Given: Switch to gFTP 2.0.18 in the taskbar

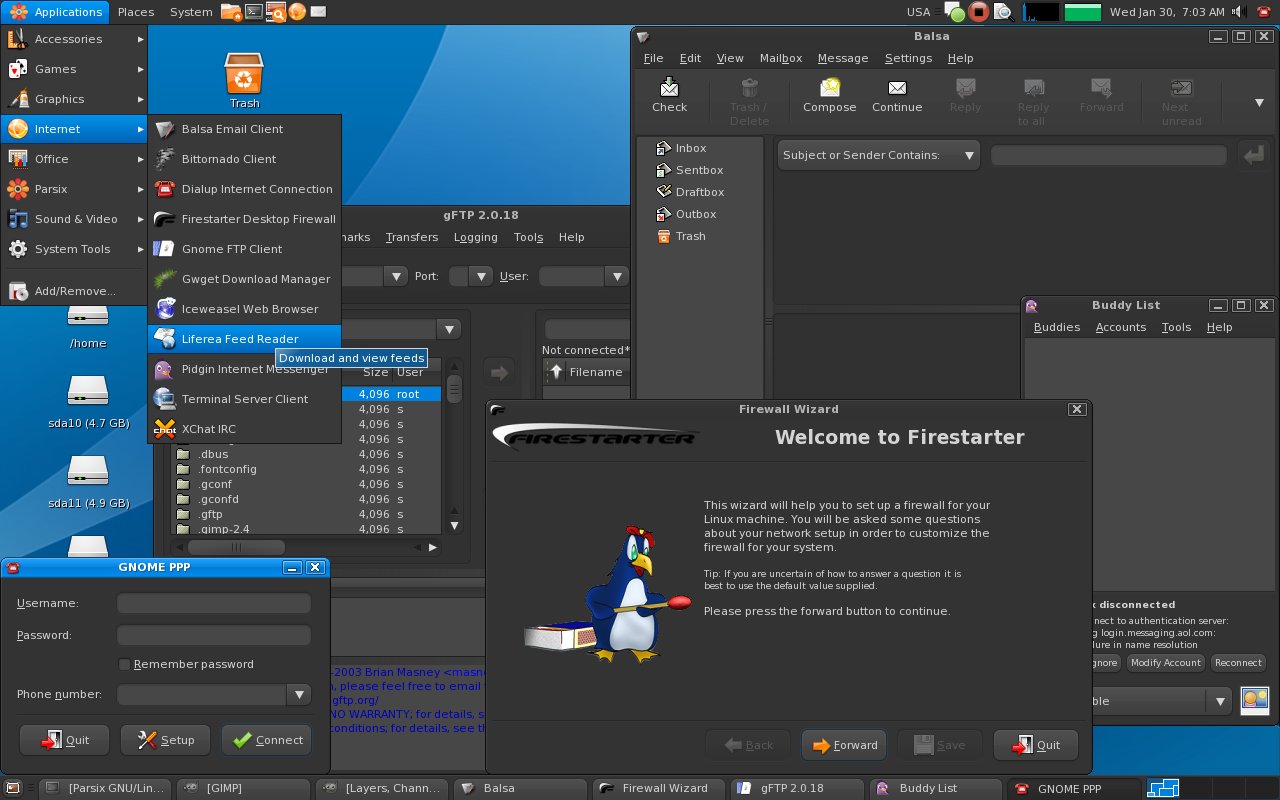Looking at the screenshot, I should pyautogui.click(x=796, y=788).
